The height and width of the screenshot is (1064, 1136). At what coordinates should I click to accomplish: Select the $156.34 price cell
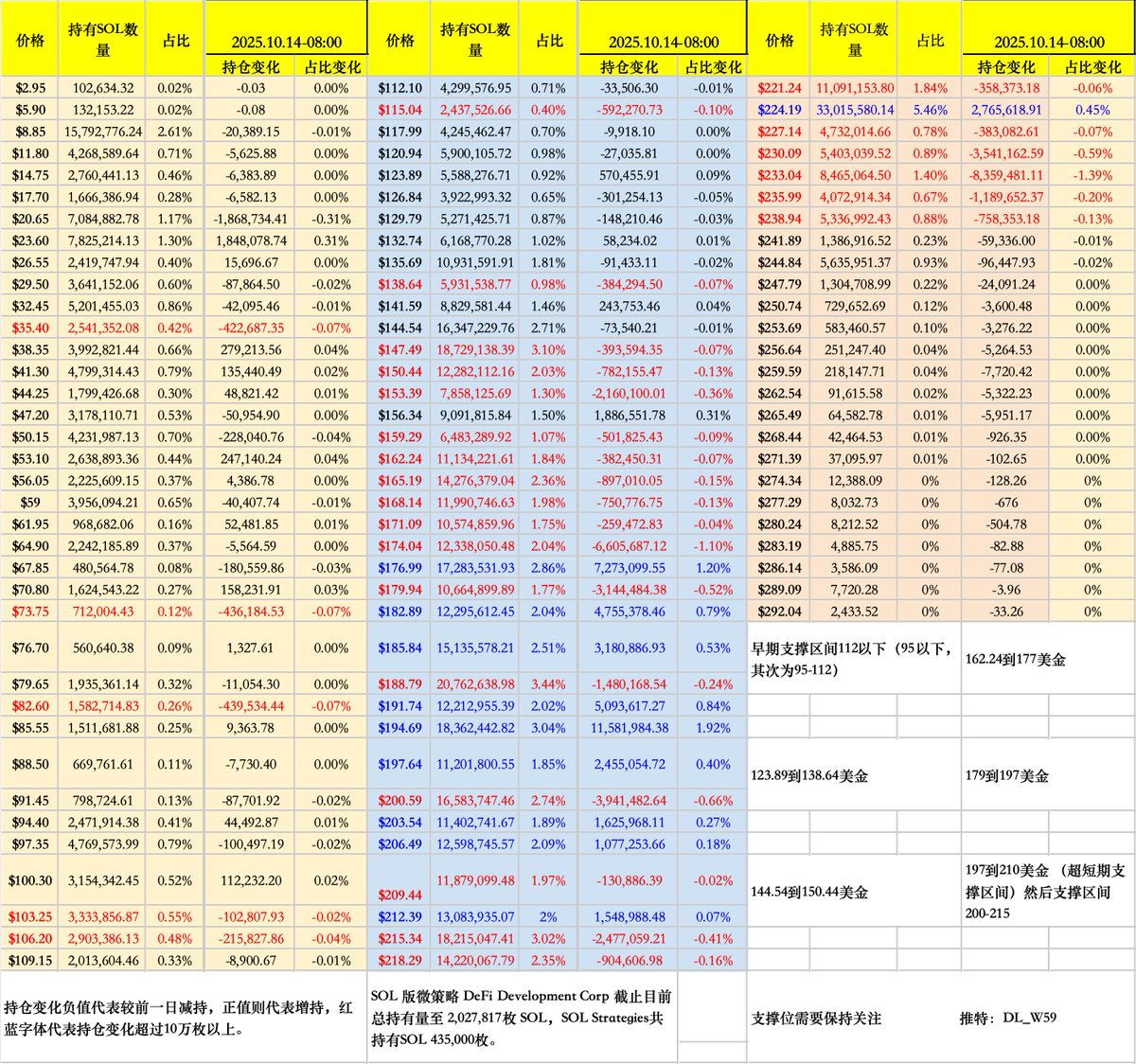(x=399, y=415)
